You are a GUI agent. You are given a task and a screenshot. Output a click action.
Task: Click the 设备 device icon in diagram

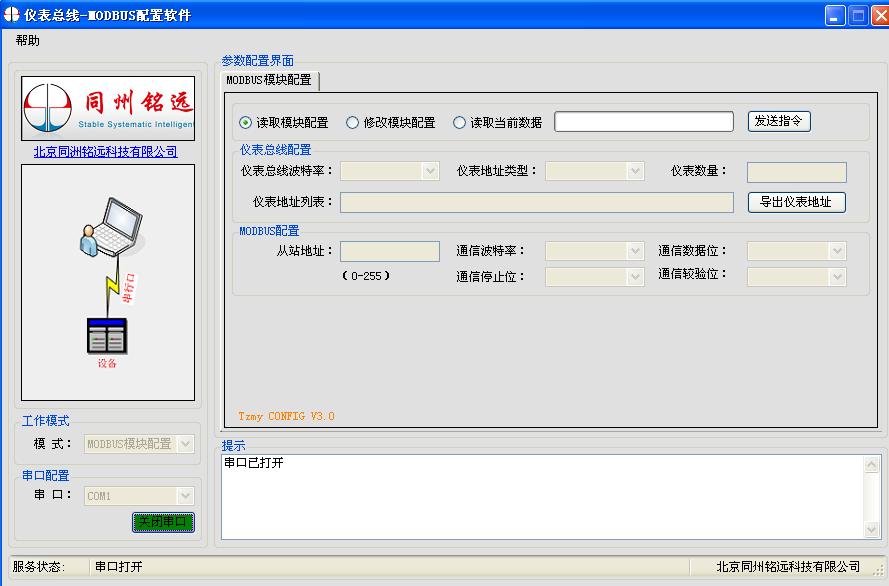107,336
